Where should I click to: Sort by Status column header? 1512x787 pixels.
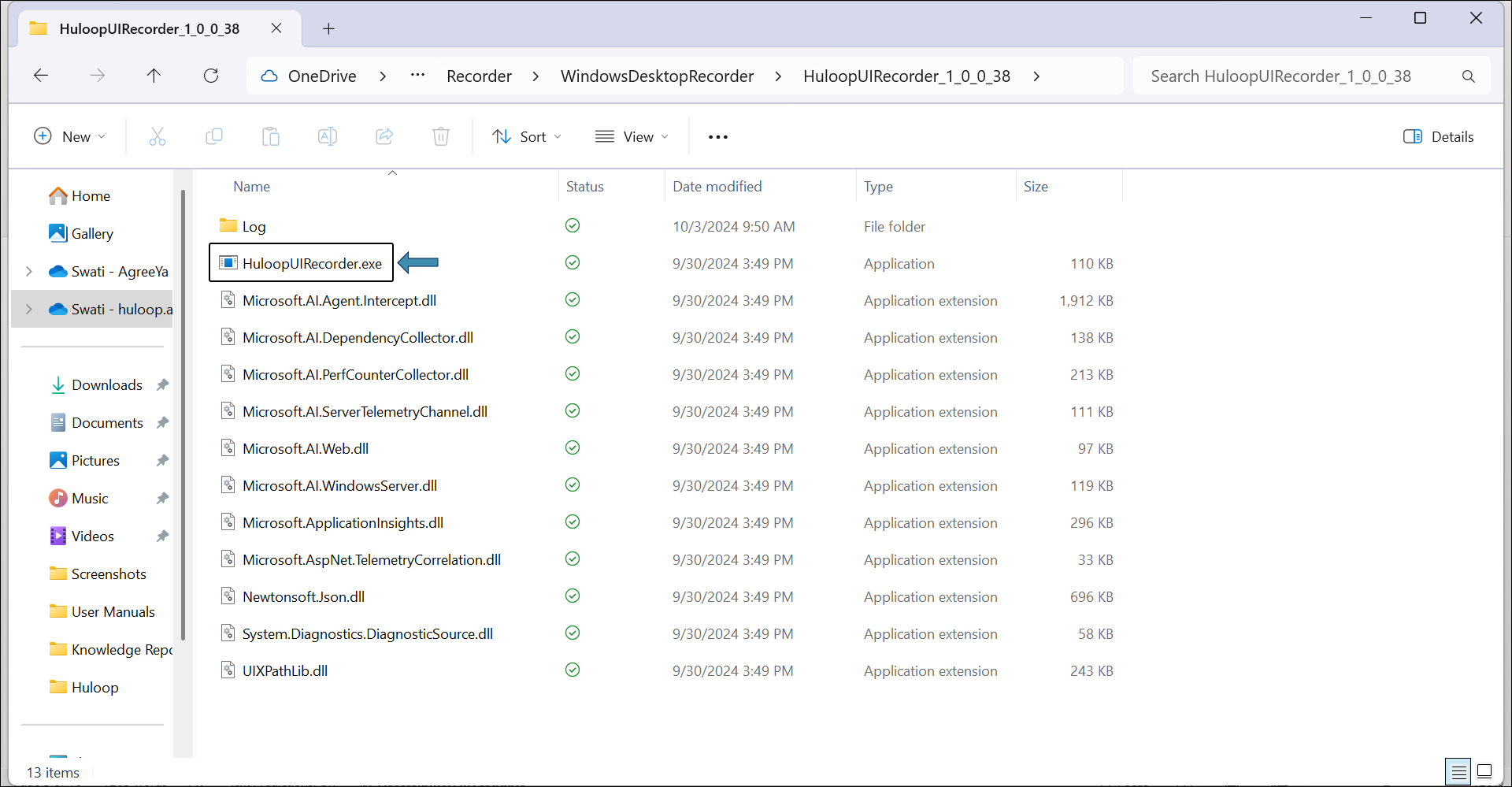tap(585, 187)
